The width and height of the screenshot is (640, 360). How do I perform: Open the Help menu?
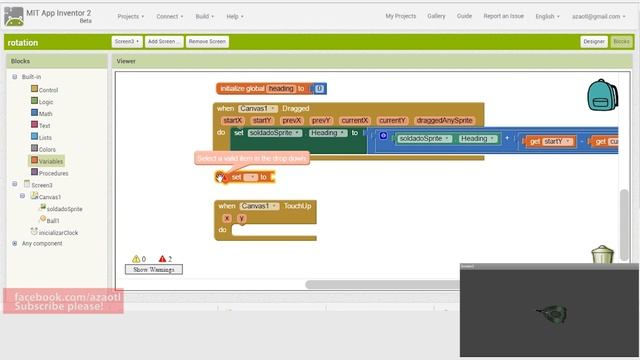(235, 16)
